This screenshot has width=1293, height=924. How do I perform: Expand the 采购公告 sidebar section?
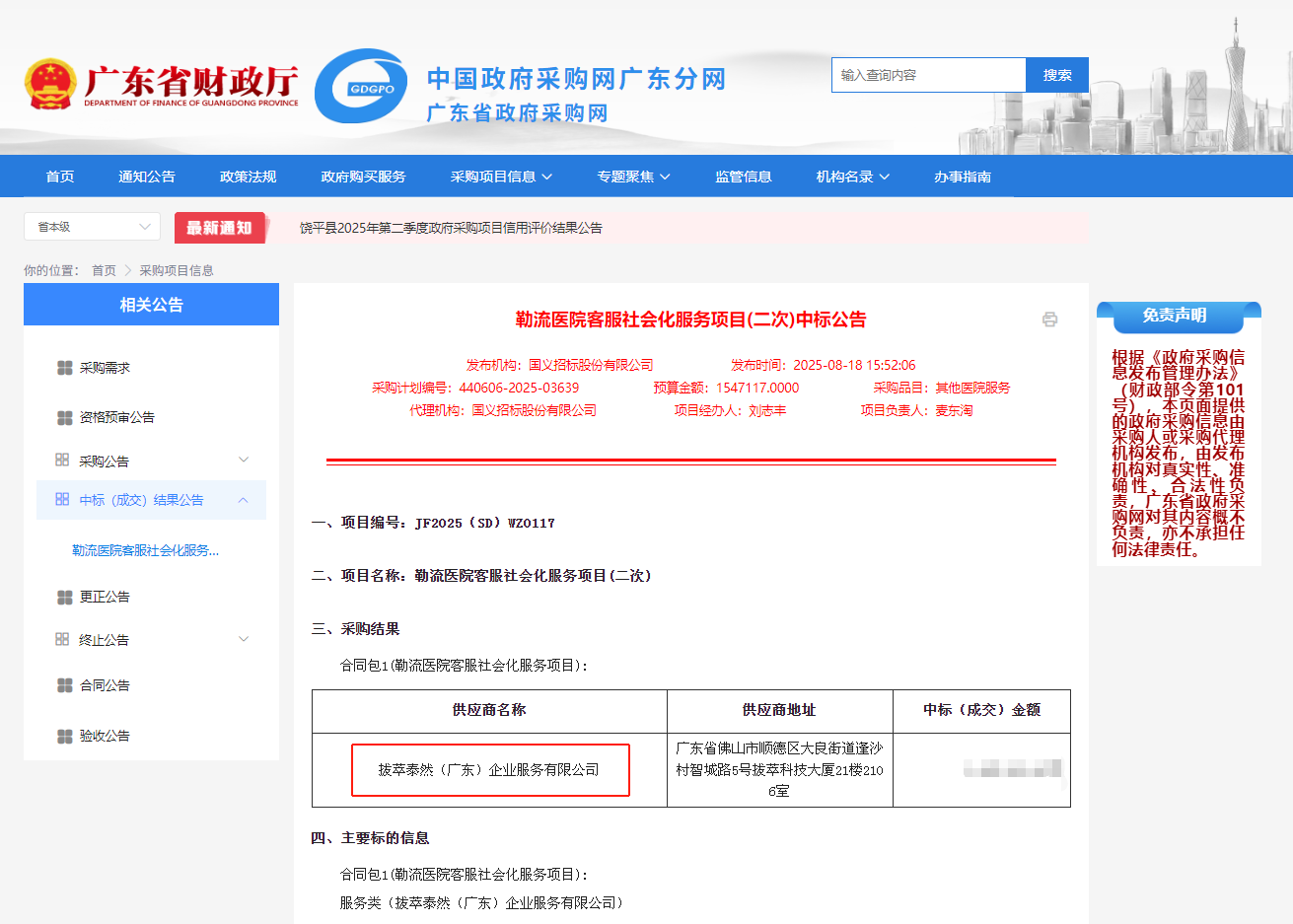pyautogui.click(x=244, y=461)
